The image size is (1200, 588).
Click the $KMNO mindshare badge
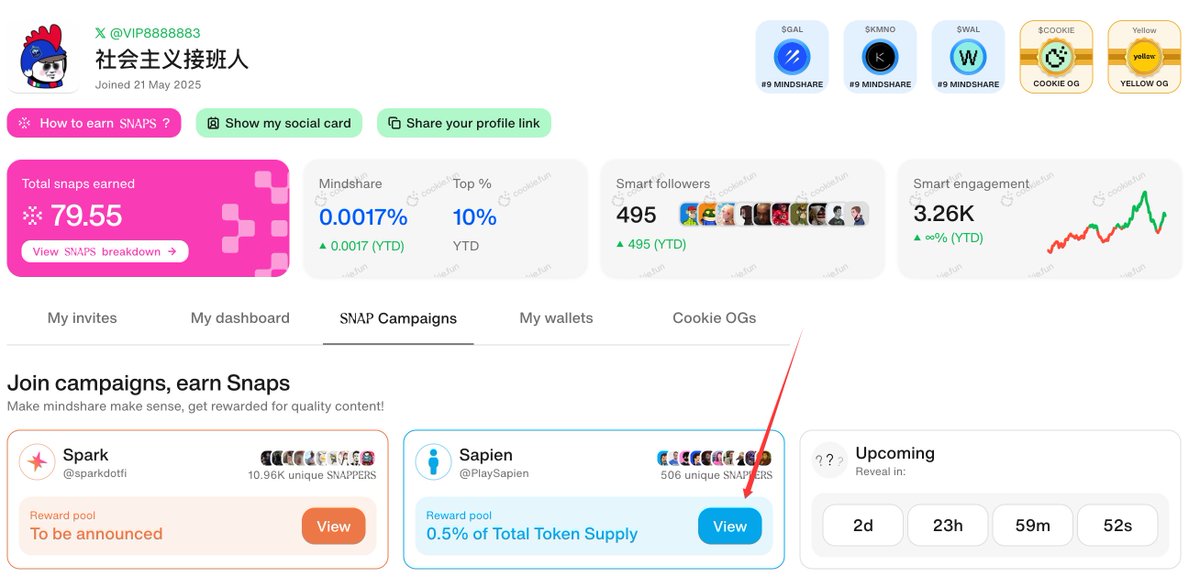pyautogui.click(x=880, y=57)
